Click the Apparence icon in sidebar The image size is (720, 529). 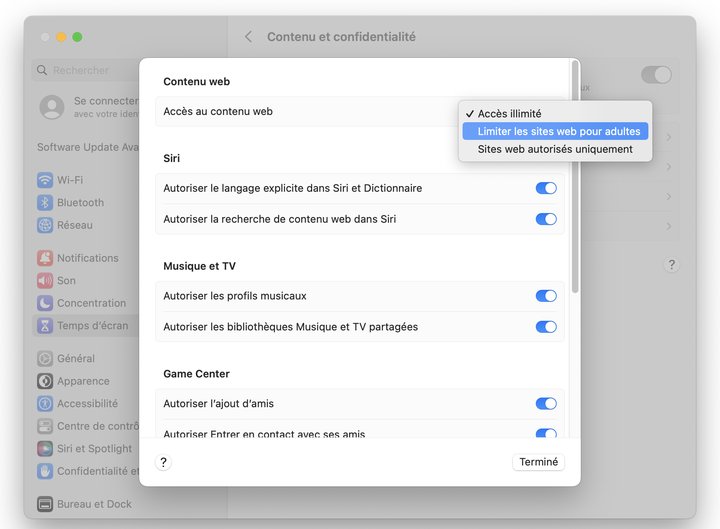(45, 381)
